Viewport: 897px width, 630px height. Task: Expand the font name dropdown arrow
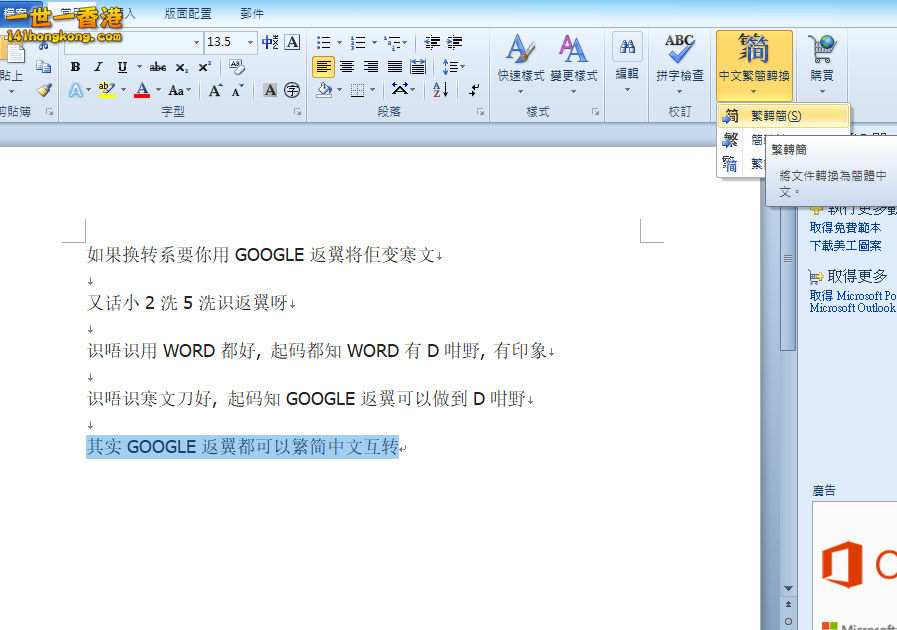click(x=196, y=42)
